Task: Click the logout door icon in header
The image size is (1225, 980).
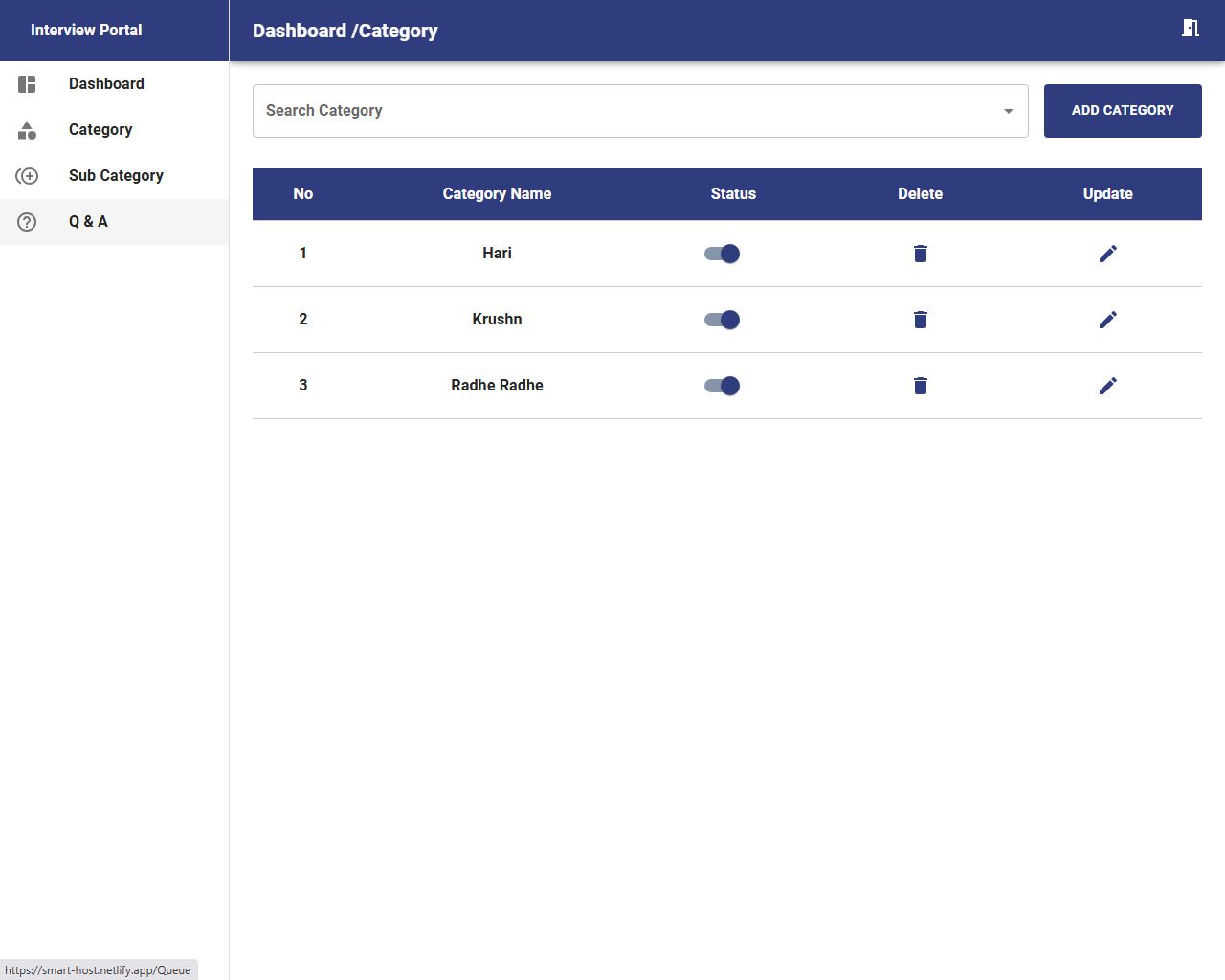Action: point(1190,29)
